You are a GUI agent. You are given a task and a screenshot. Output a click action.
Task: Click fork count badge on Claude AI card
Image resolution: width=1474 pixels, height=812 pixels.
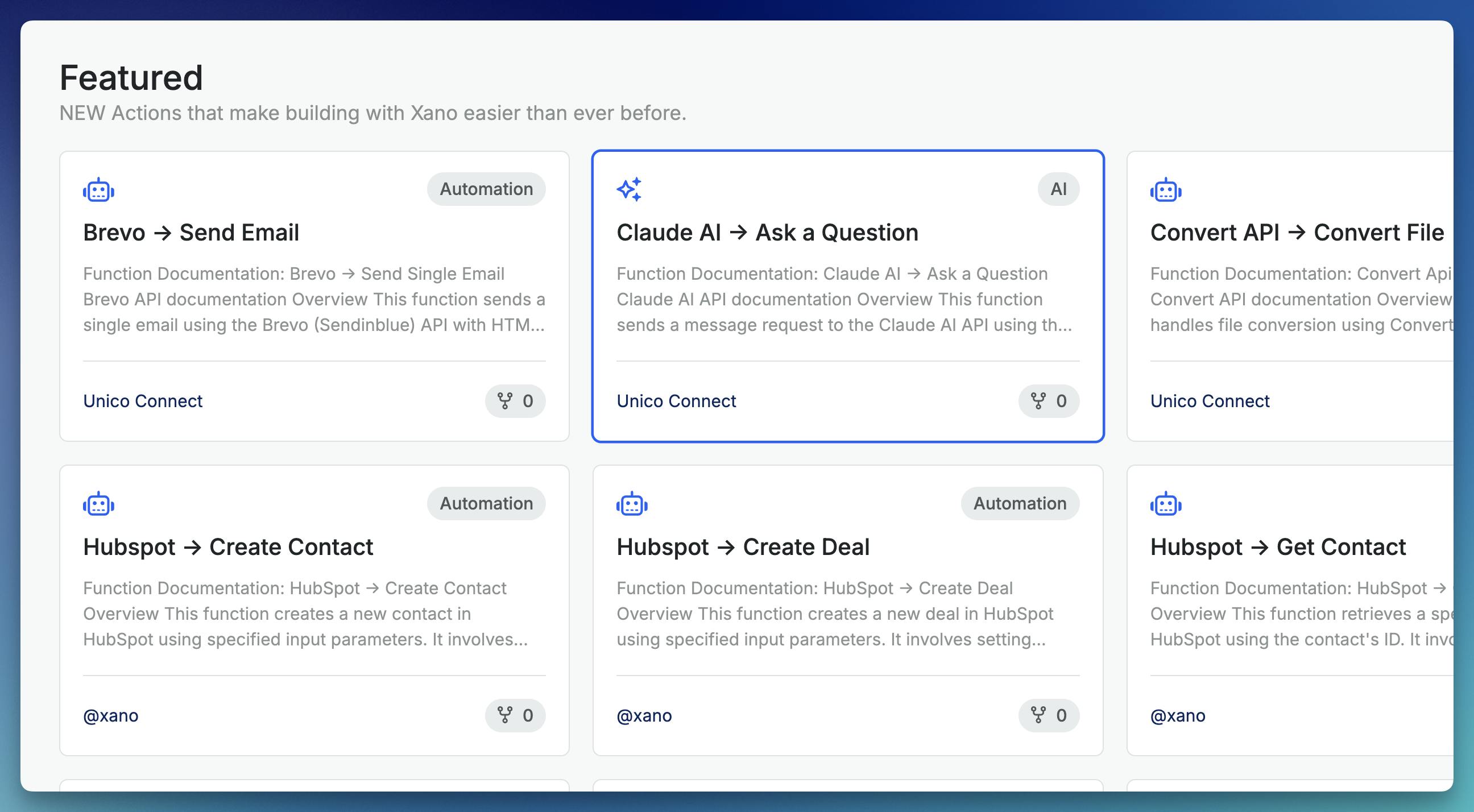coord(1049,401)
